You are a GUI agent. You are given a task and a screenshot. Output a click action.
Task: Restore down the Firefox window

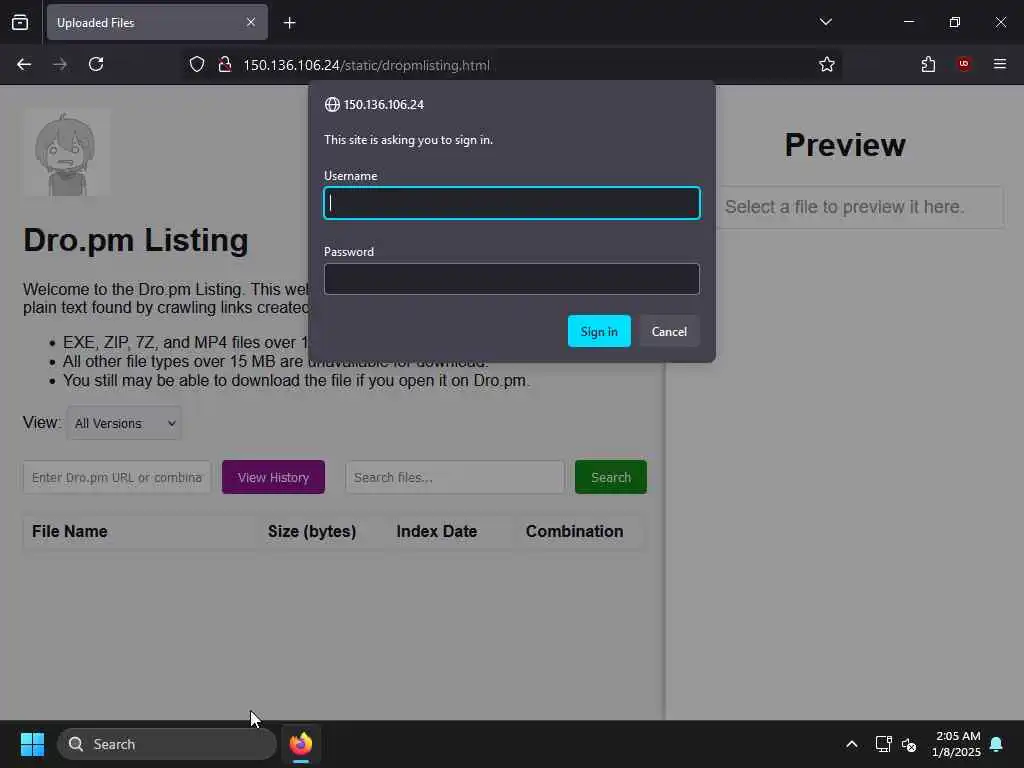click(955, 22)
